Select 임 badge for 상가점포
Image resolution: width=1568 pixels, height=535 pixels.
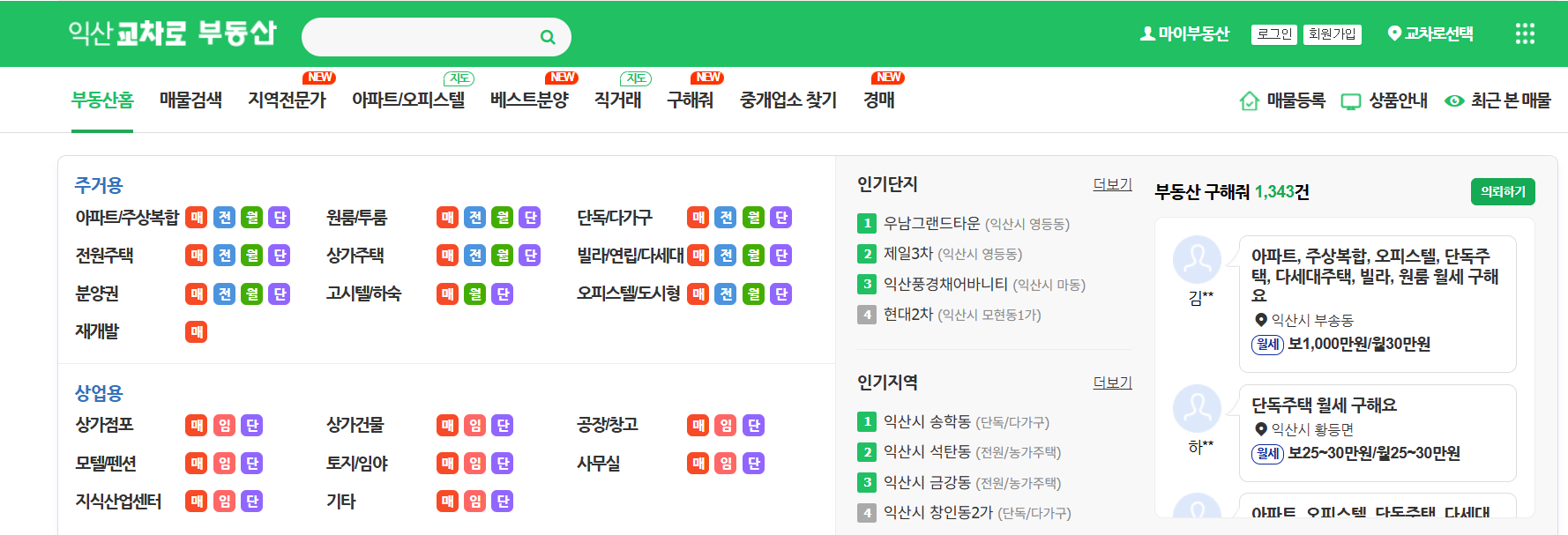[x=225, y=426]
